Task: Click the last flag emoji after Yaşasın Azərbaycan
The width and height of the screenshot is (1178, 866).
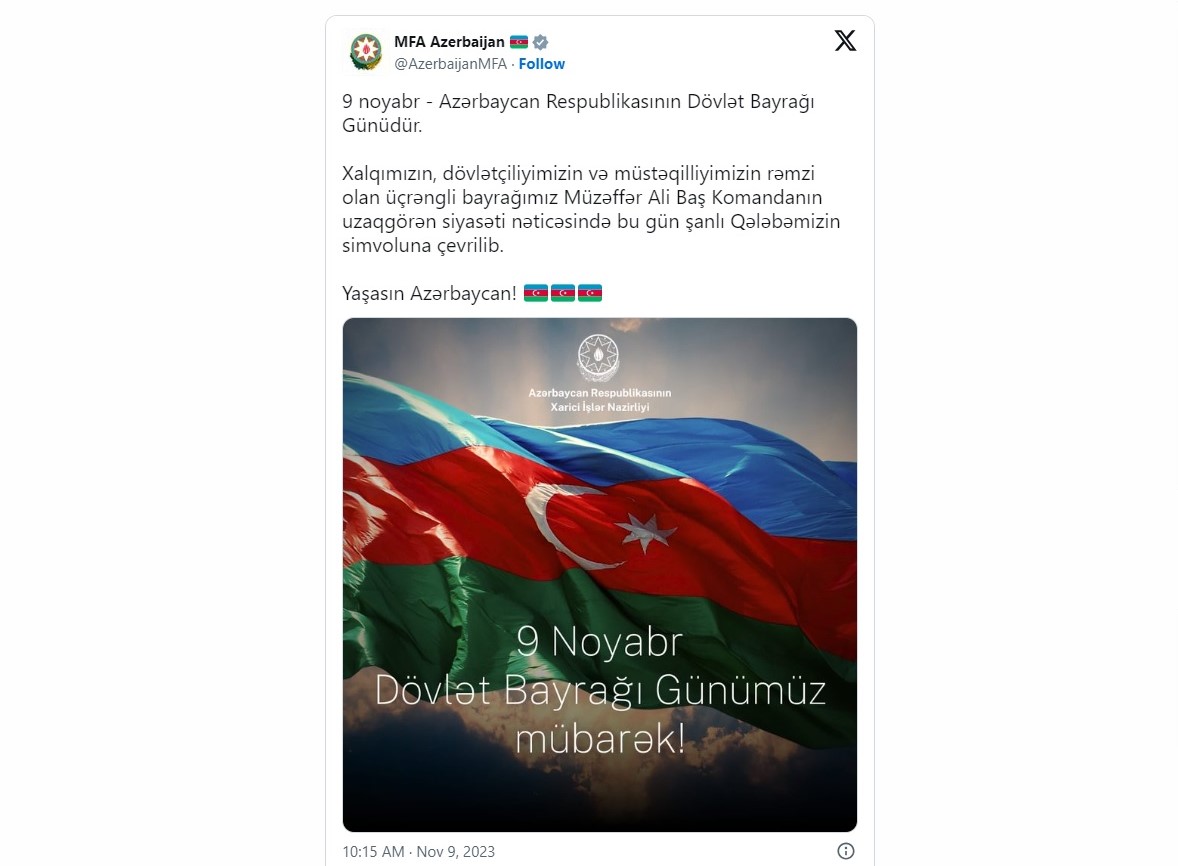Action: click(590, 293)
